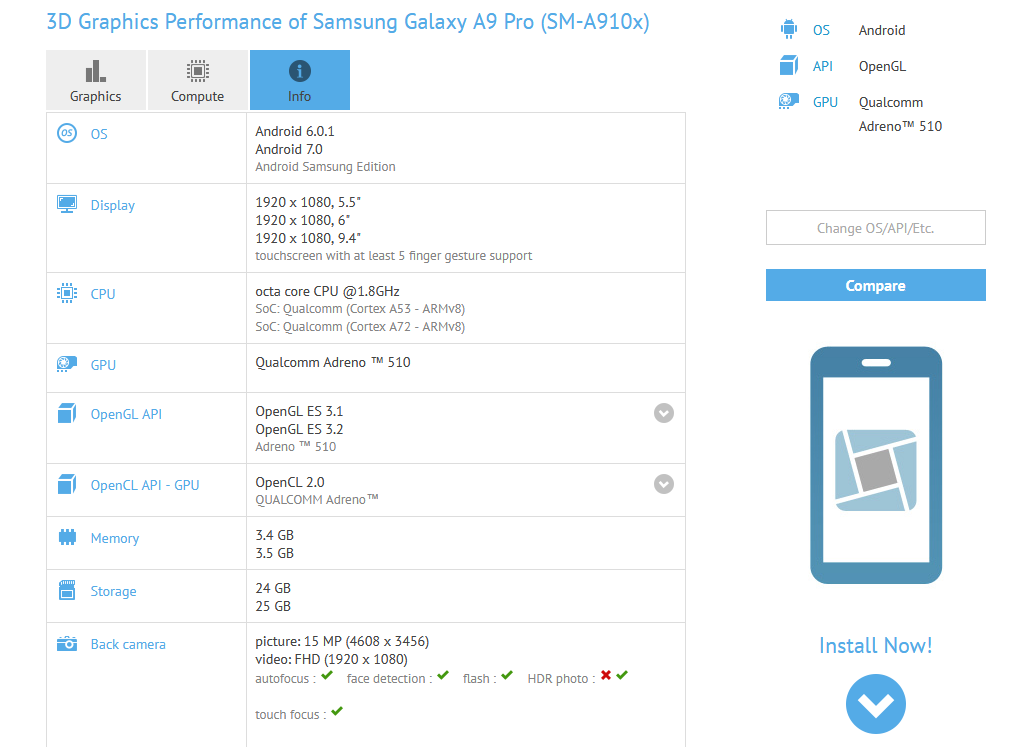
Task: Click the Android 6.0.1 text
Action: coord(295,131)
